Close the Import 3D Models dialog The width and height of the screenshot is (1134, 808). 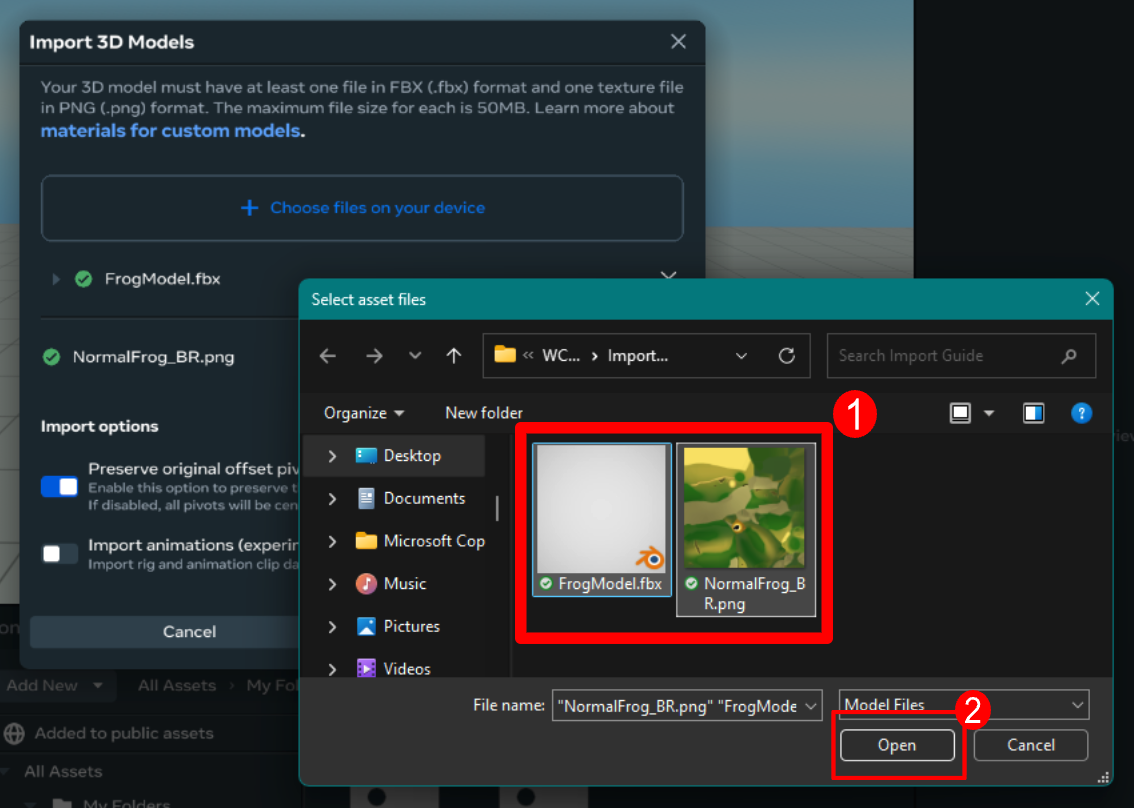pyautogui.click(x=678, y=42)
